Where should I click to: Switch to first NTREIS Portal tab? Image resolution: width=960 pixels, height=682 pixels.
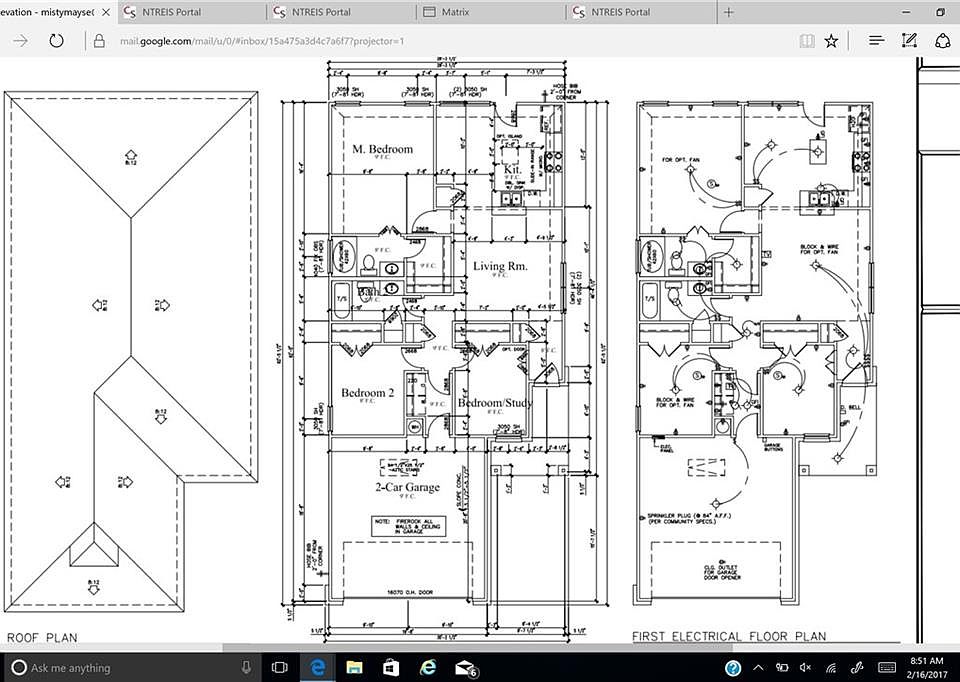[x=191, y=12]
